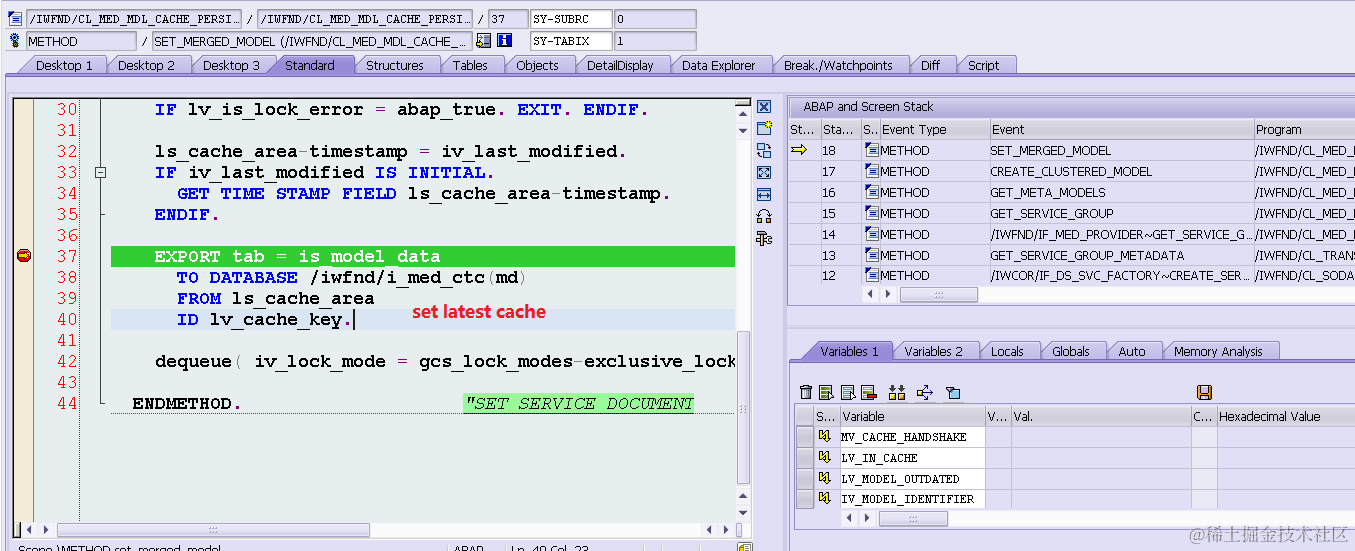Screen dimensions: 1355x551
Task: Click the tool settings hammer icon
Action: tap(764, 238)
